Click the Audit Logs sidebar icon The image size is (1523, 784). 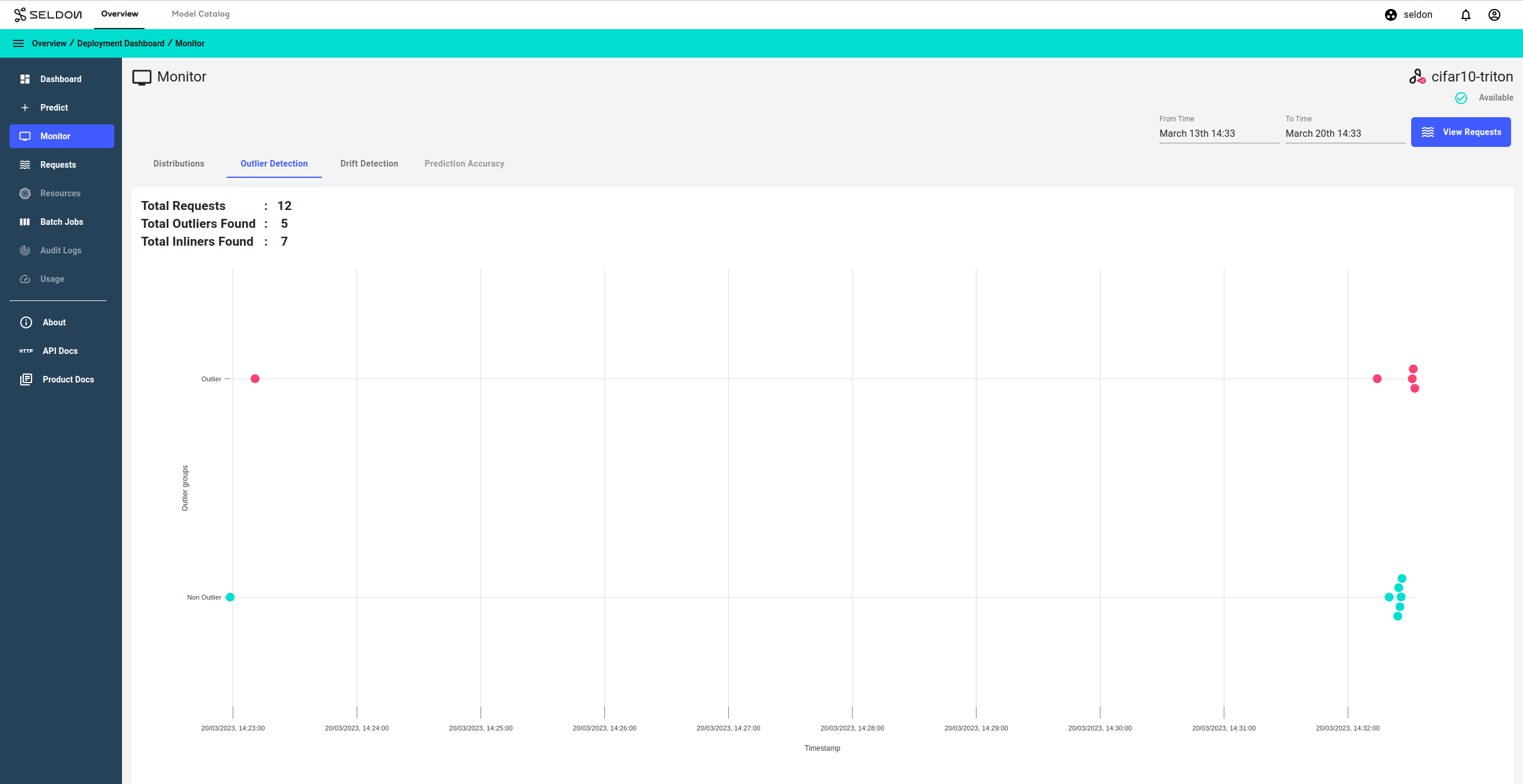click(x=25, y=250)
